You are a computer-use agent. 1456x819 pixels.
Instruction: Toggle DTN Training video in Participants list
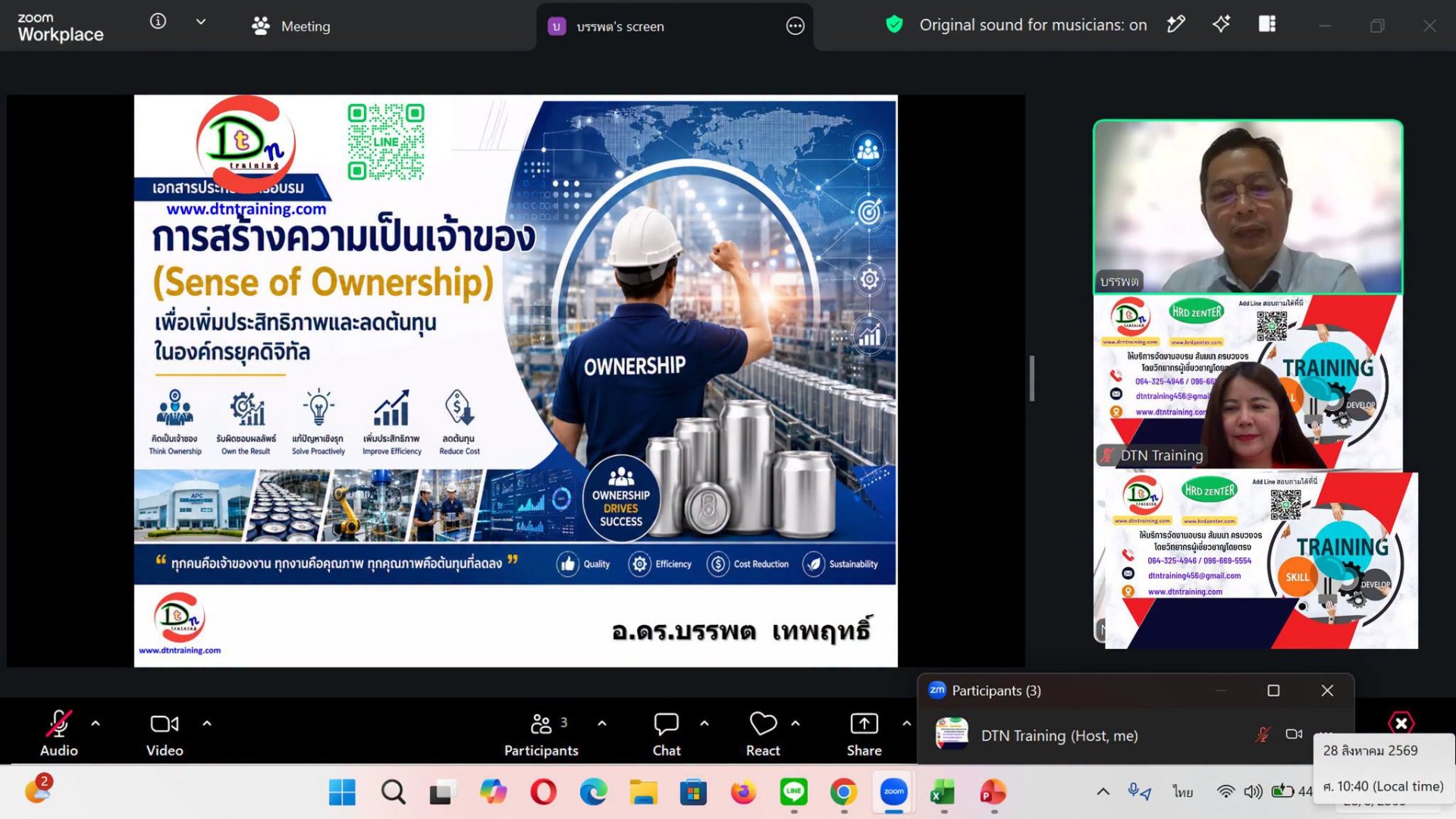tap(1294, 734)
